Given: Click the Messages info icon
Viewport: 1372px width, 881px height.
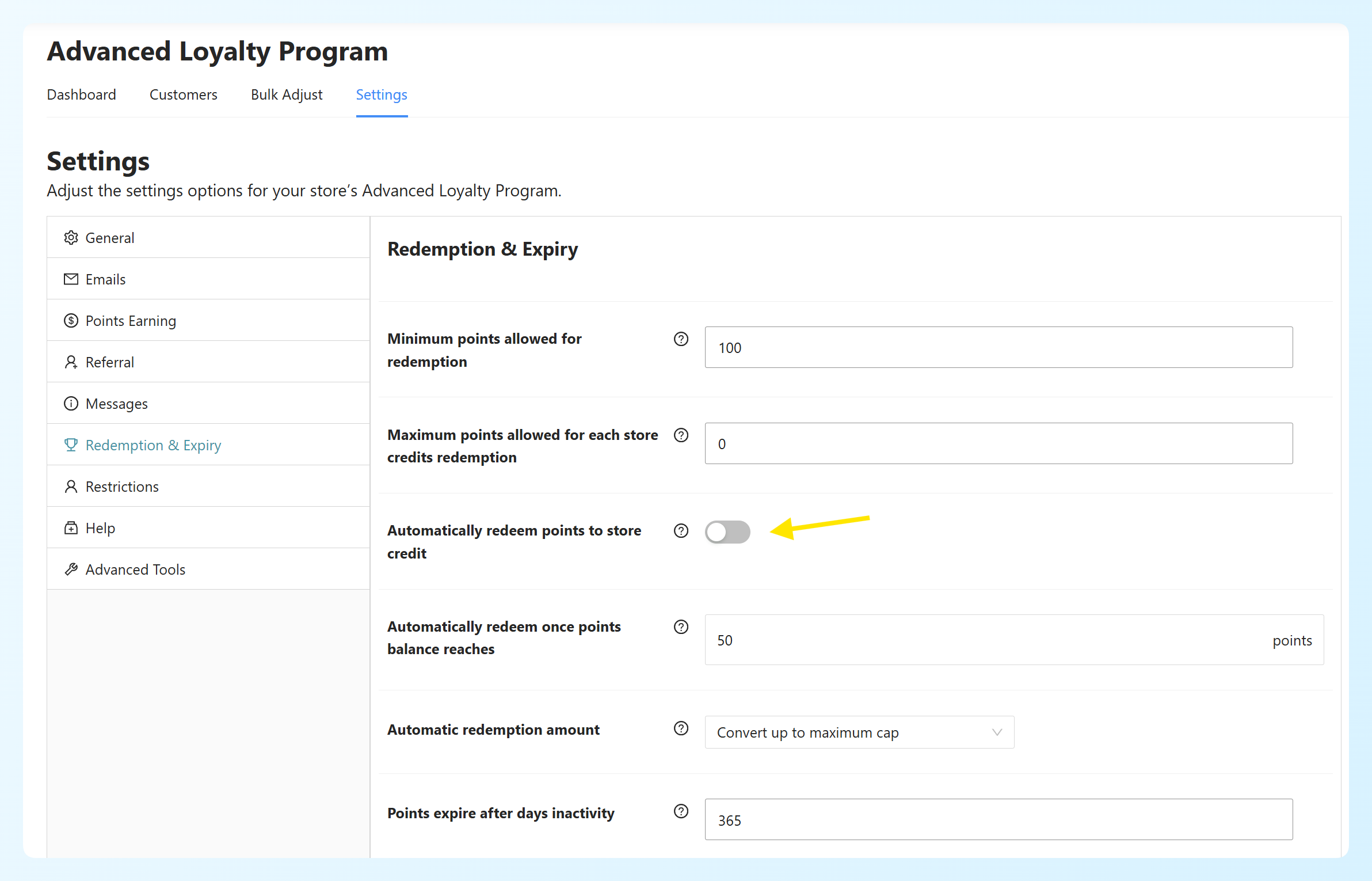Looking at the screenshot, I should click(x=71, y=404).
